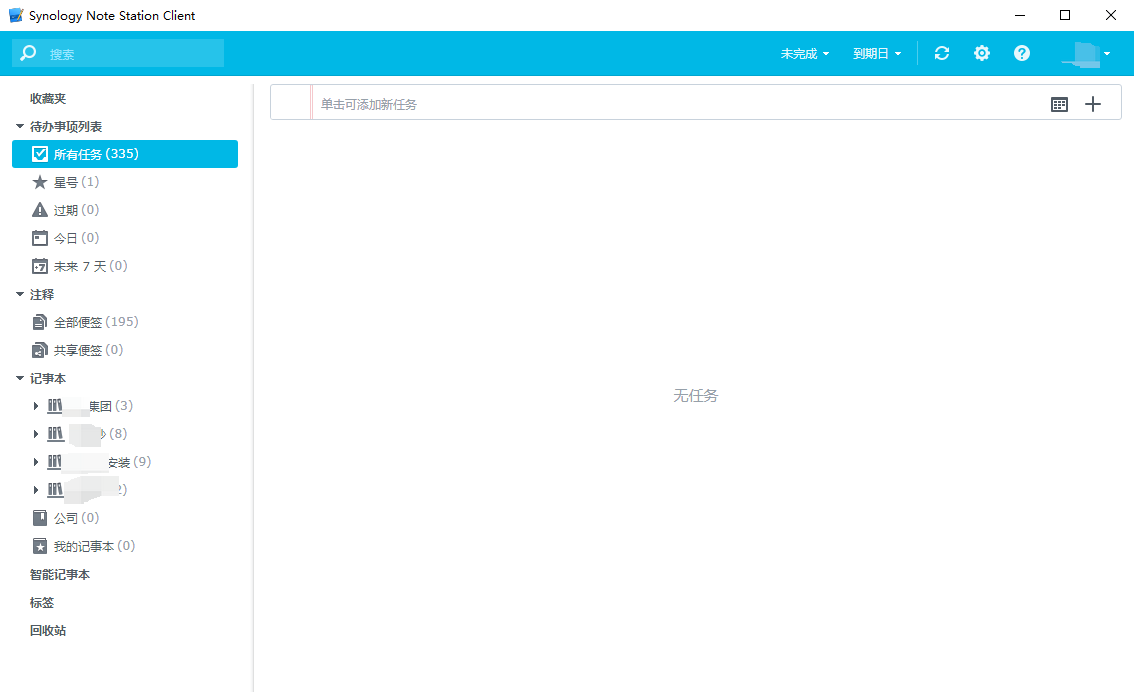Click the notebook icon for 公司
This screenshot has width=1134, height=692.
pos(40,518)
